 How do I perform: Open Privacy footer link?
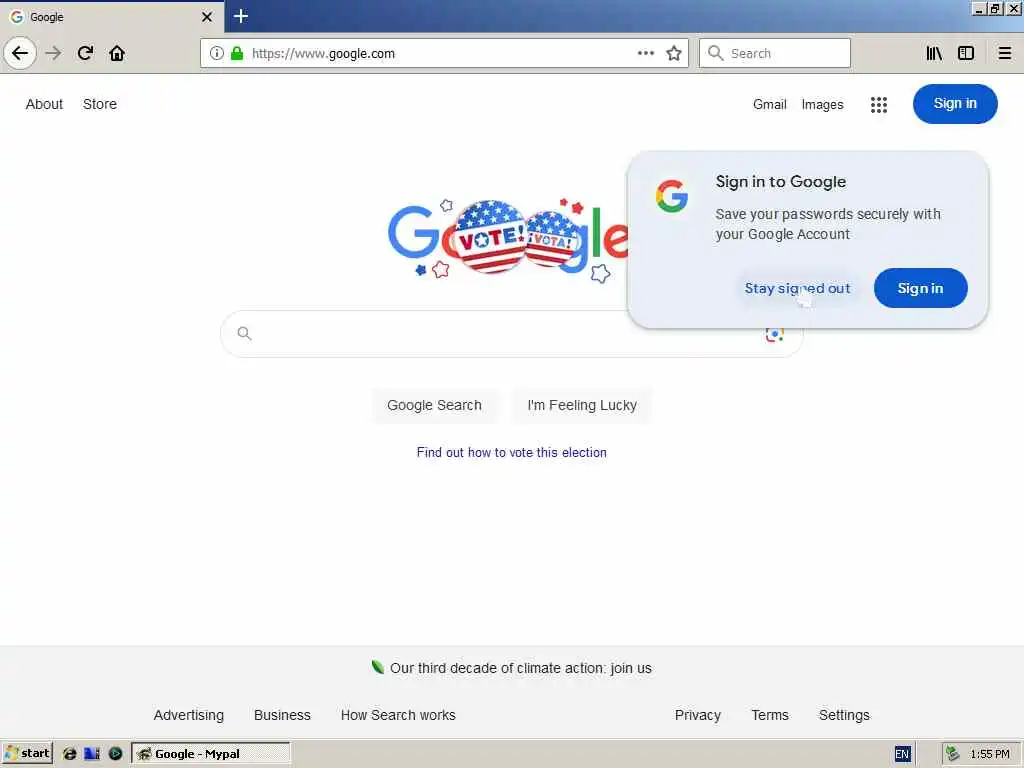(697, 715)
